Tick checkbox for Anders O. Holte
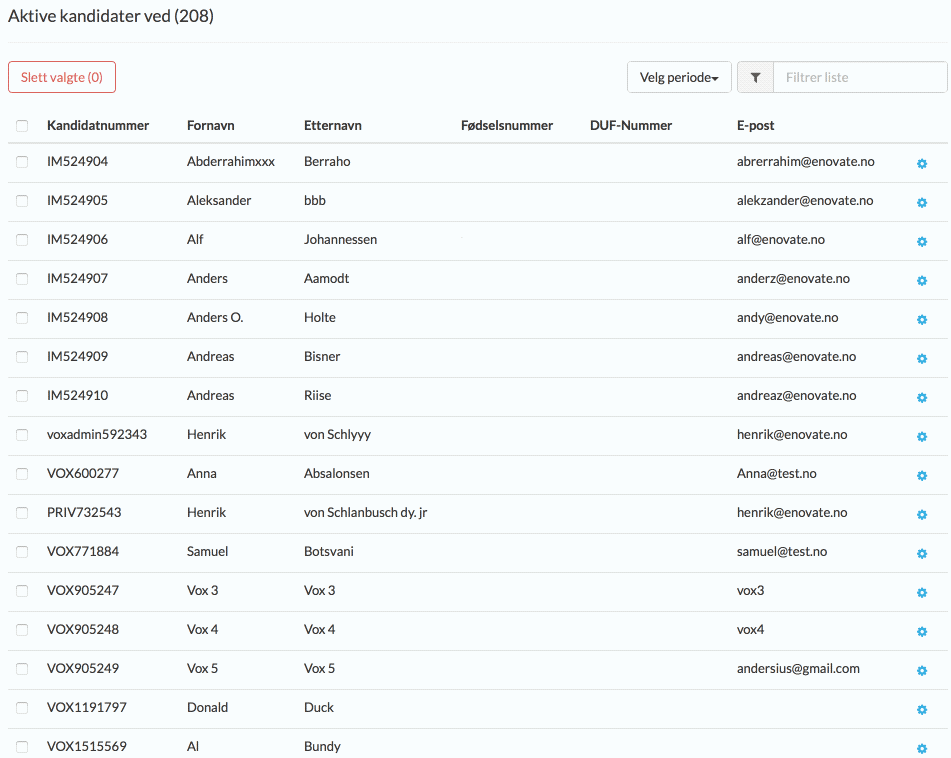Viewport: 951px width, 758px height. [22, 317]
